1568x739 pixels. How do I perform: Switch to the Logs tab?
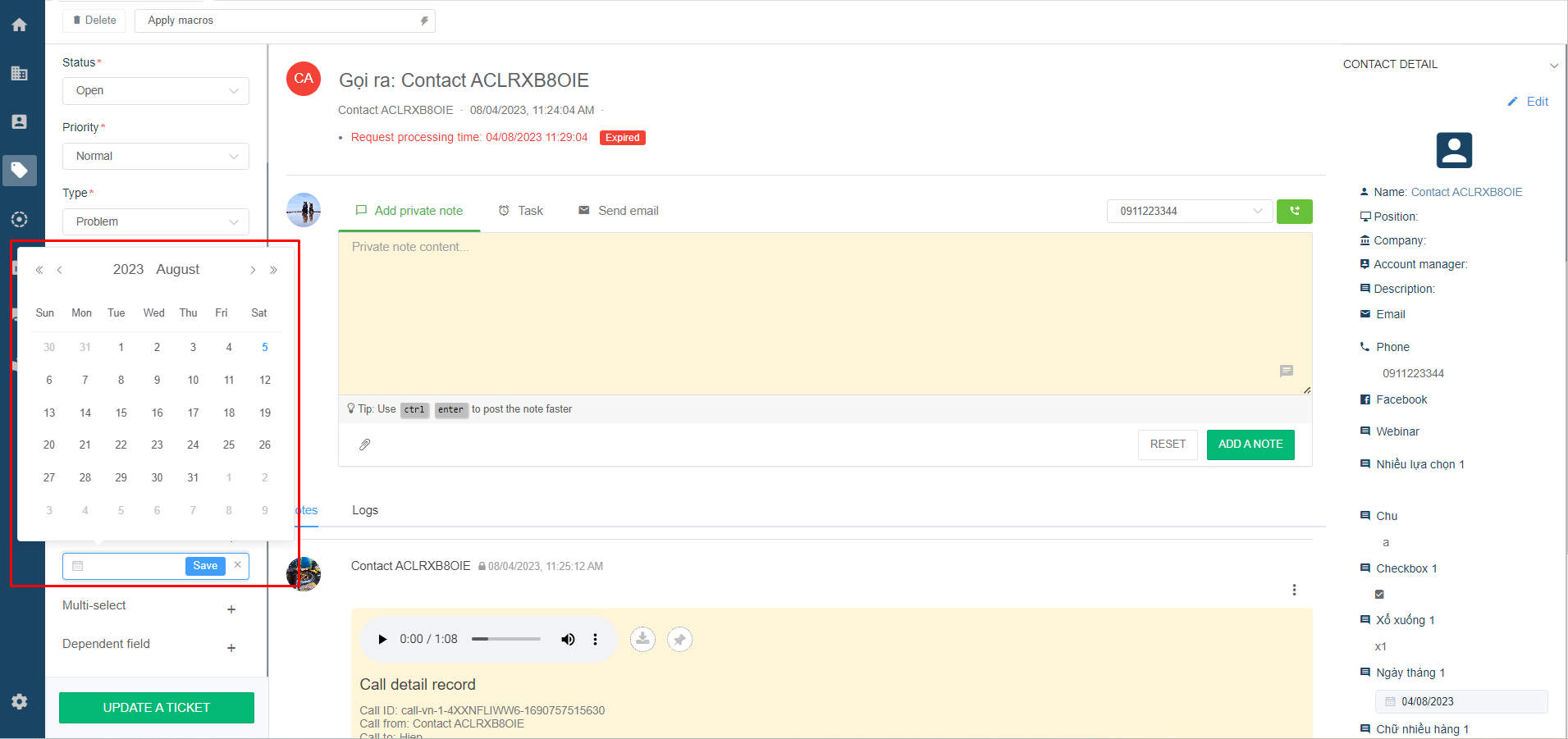coord(365,510)
